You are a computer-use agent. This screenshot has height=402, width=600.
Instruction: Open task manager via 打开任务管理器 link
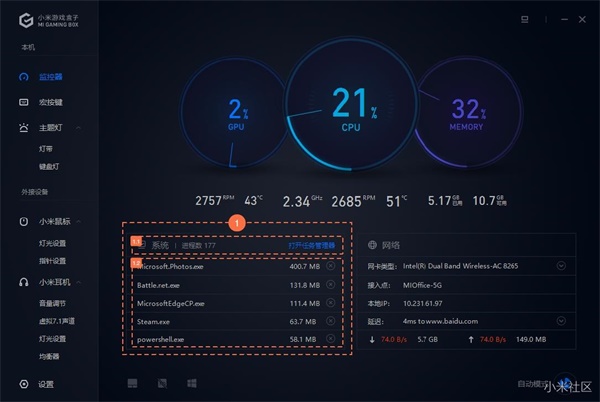311,246
